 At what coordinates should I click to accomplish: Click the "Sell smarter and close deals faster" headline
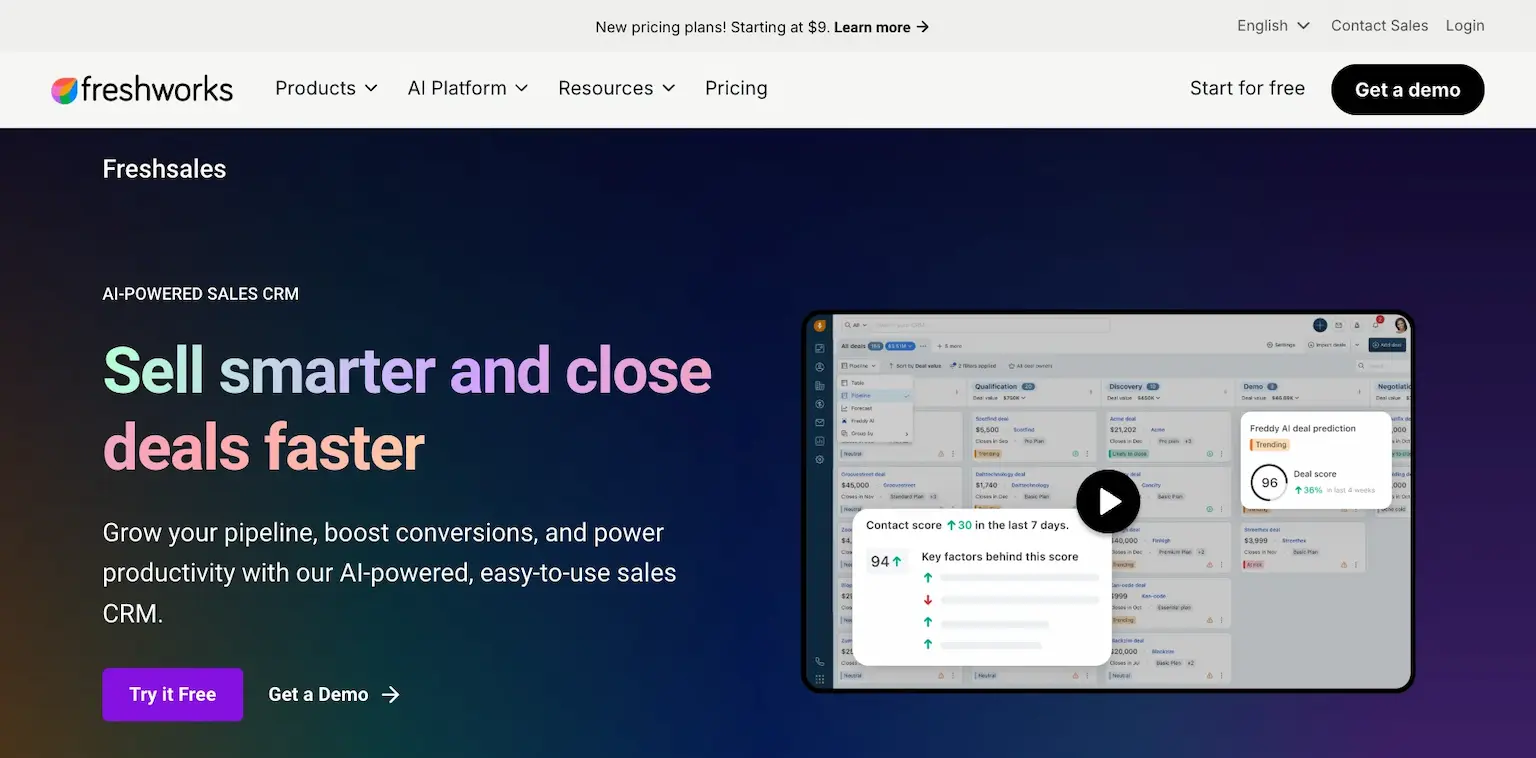click(x=407, y=408)
